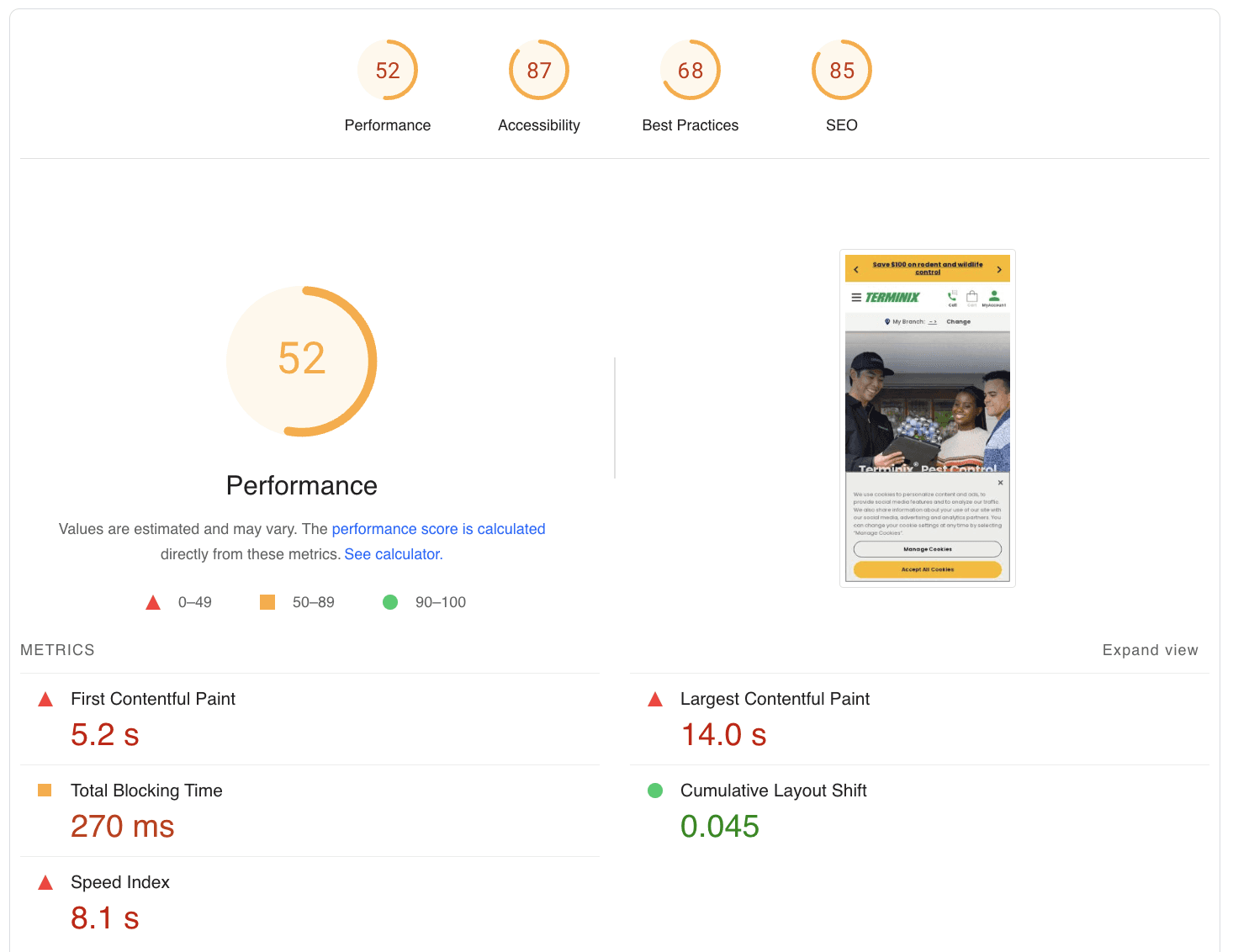
Task: Open the hamburger menu in the Terminix screenshot
Action: [x=856, y=297]
